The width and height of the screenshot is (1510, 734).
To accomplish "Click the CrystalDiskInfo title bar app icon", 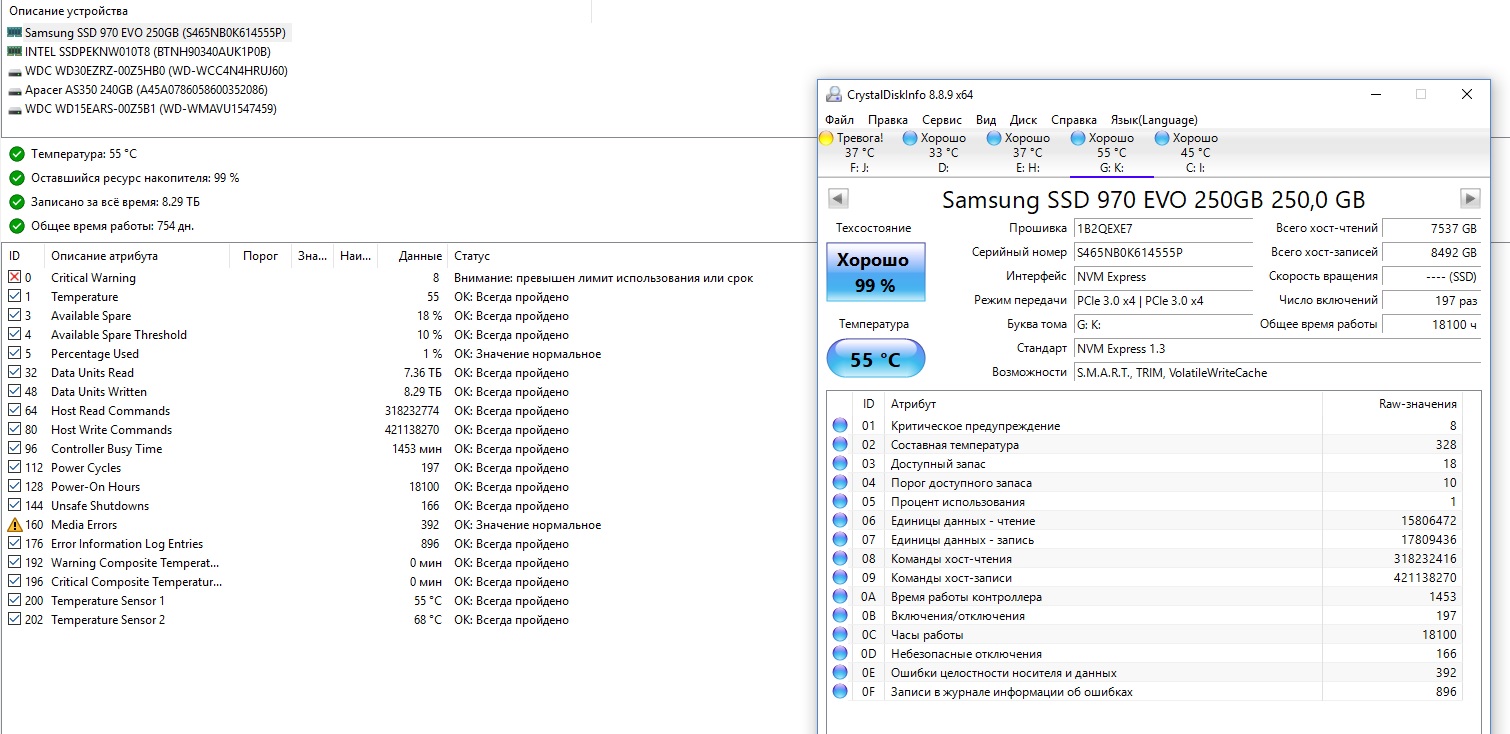I will coord(833,94).
